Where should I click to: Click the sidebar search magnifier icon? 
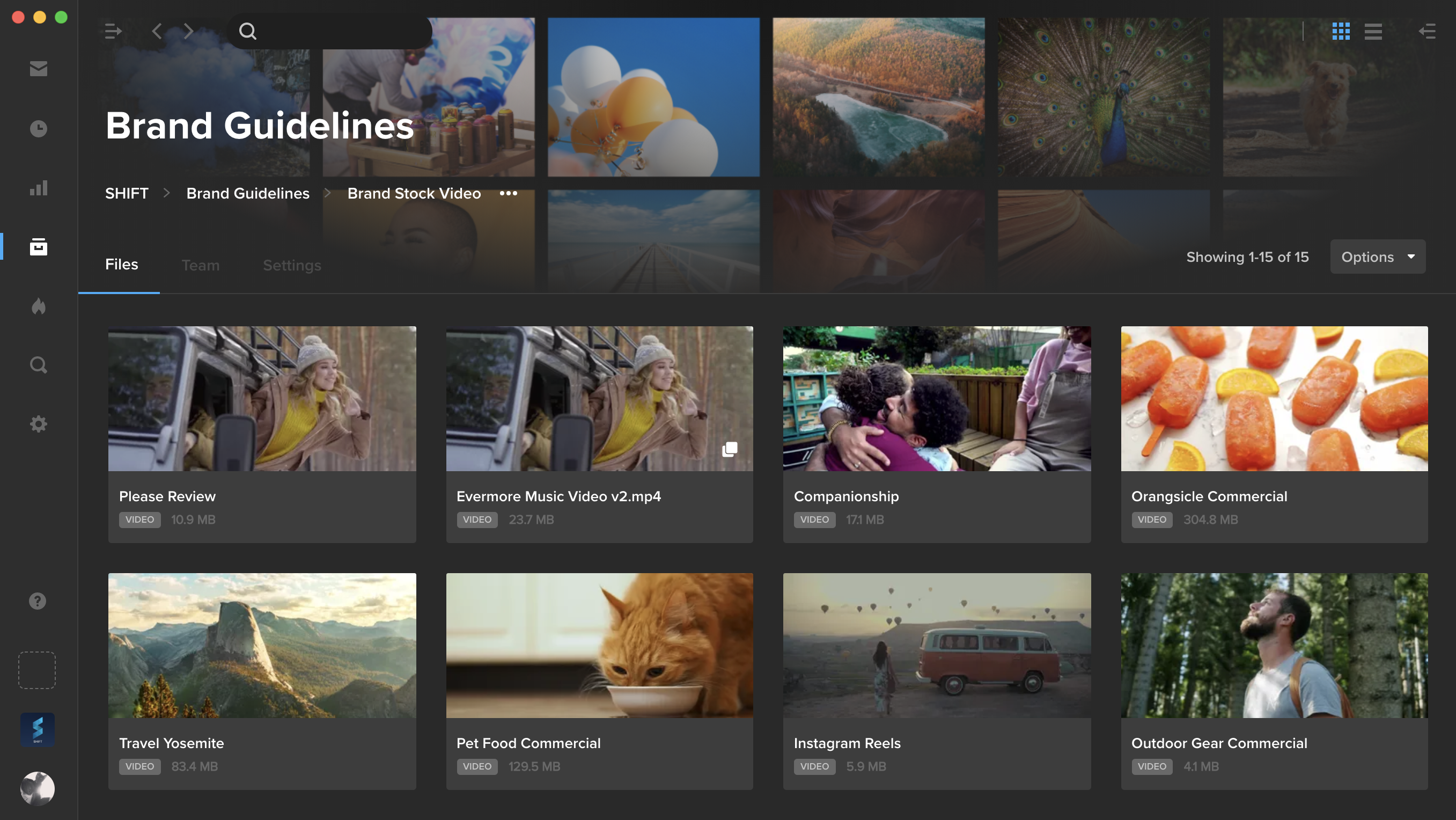pos(39,365)
